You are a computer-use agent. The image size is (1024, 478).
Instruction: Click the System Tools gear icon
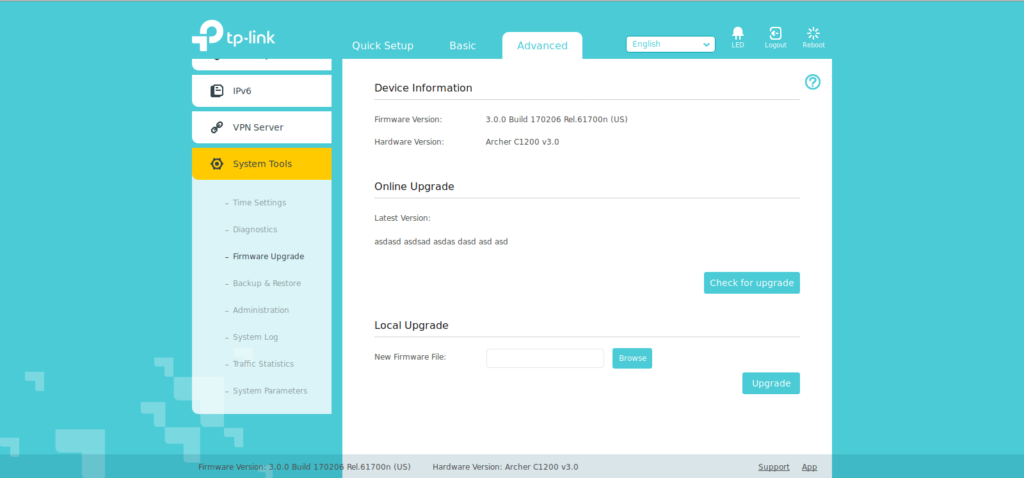click(x=217, y=164)
